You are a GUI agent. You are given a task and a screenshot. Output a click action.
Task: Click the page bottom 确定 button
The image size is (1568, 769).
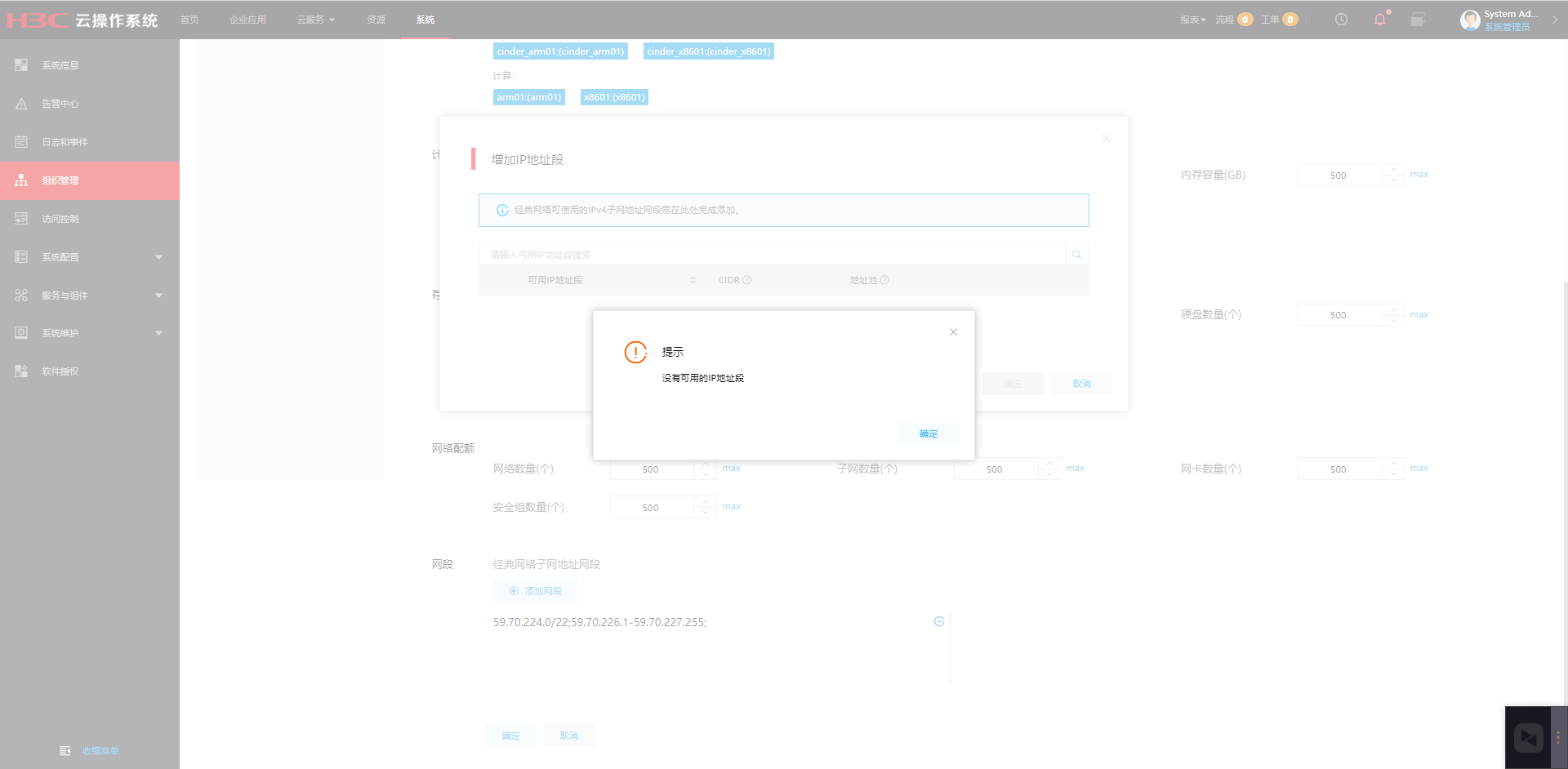[510, 736]
